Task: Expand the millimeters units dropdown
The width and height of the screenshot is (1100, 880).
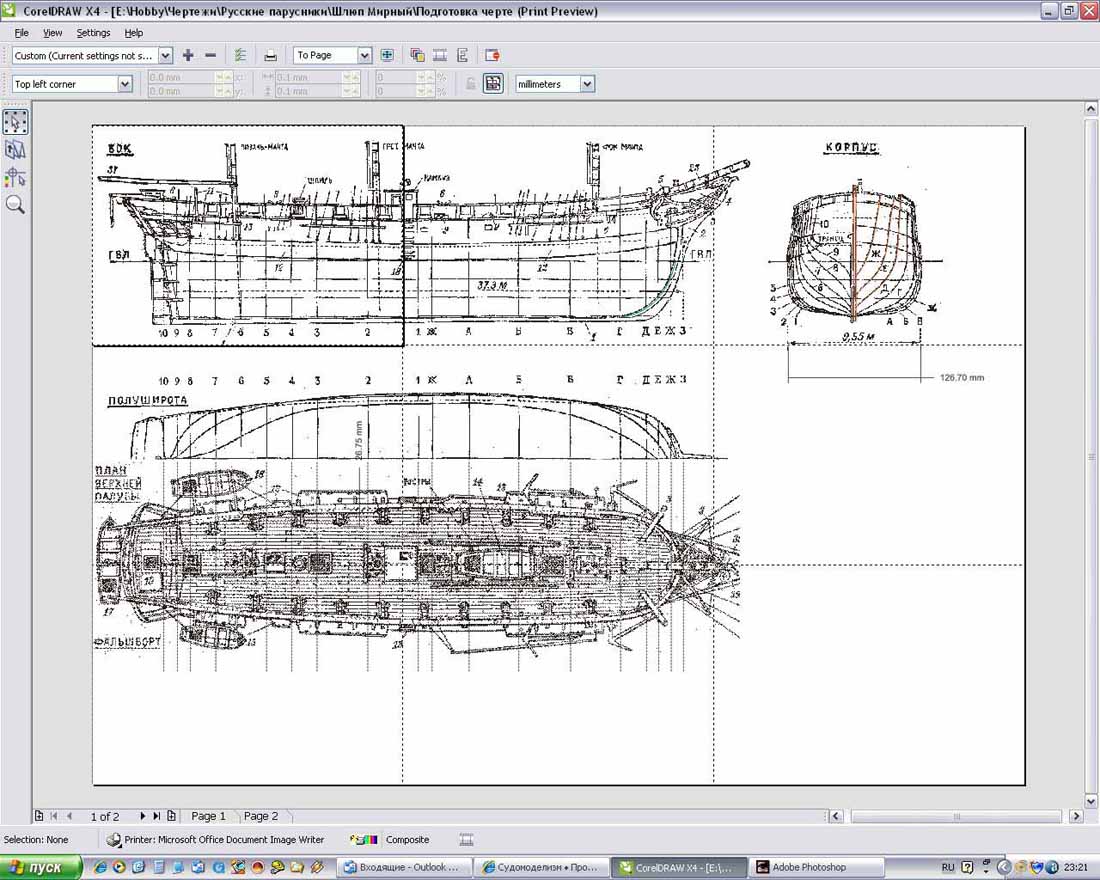Action: [587, 84]
